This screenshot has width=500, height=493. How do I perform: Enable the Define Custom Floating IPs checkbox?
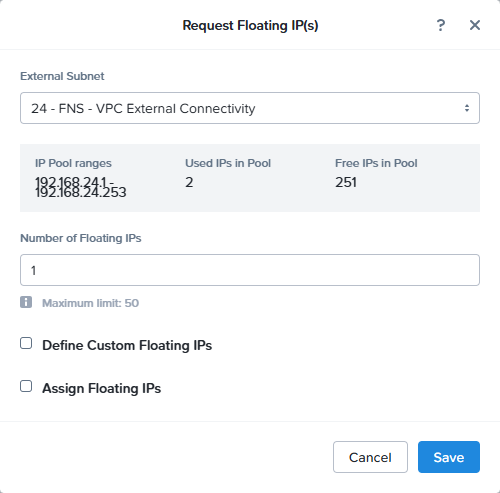26,343
